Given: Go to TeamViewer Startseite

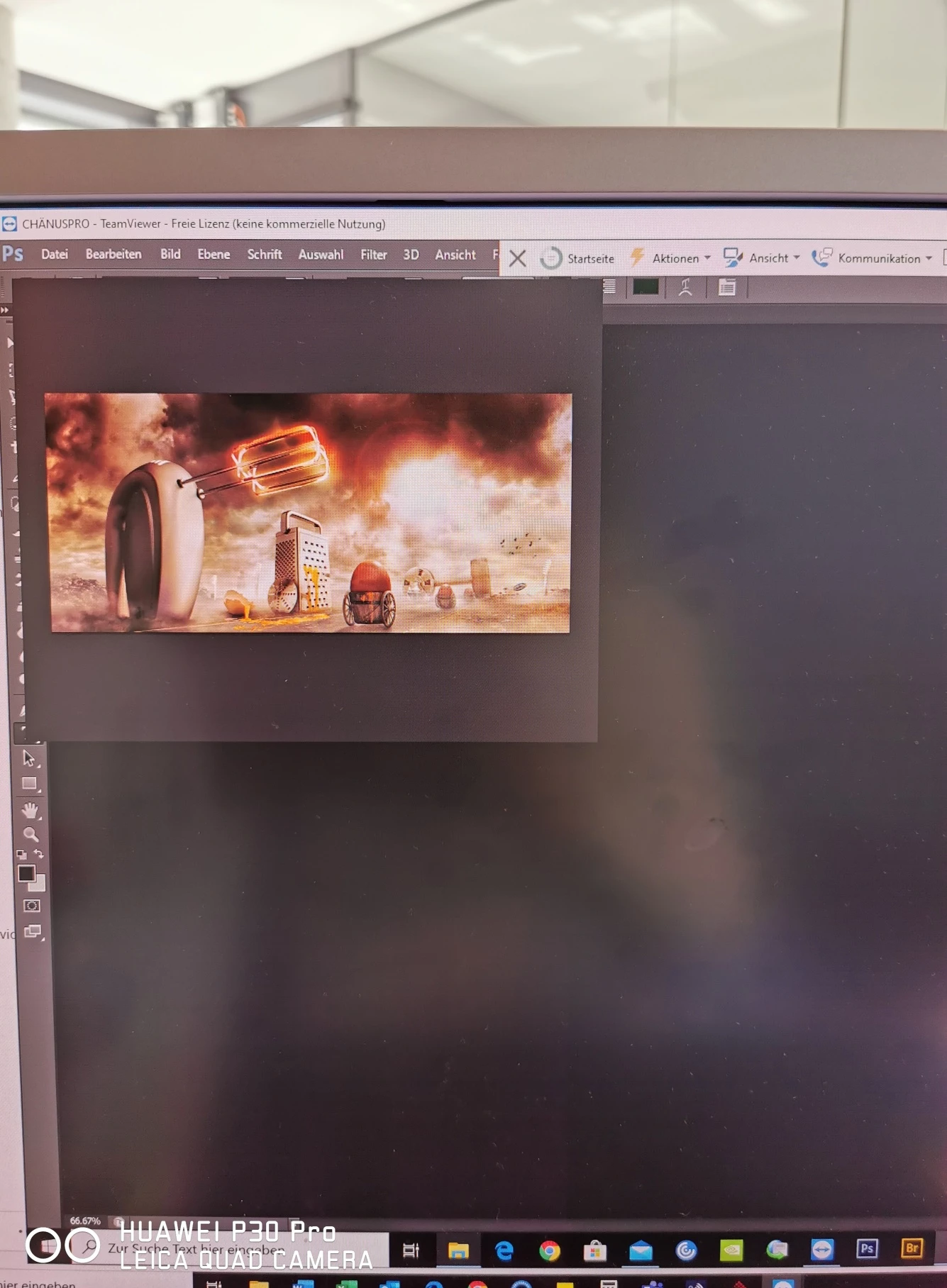Looking at the screenshot, I should (577, 258).
